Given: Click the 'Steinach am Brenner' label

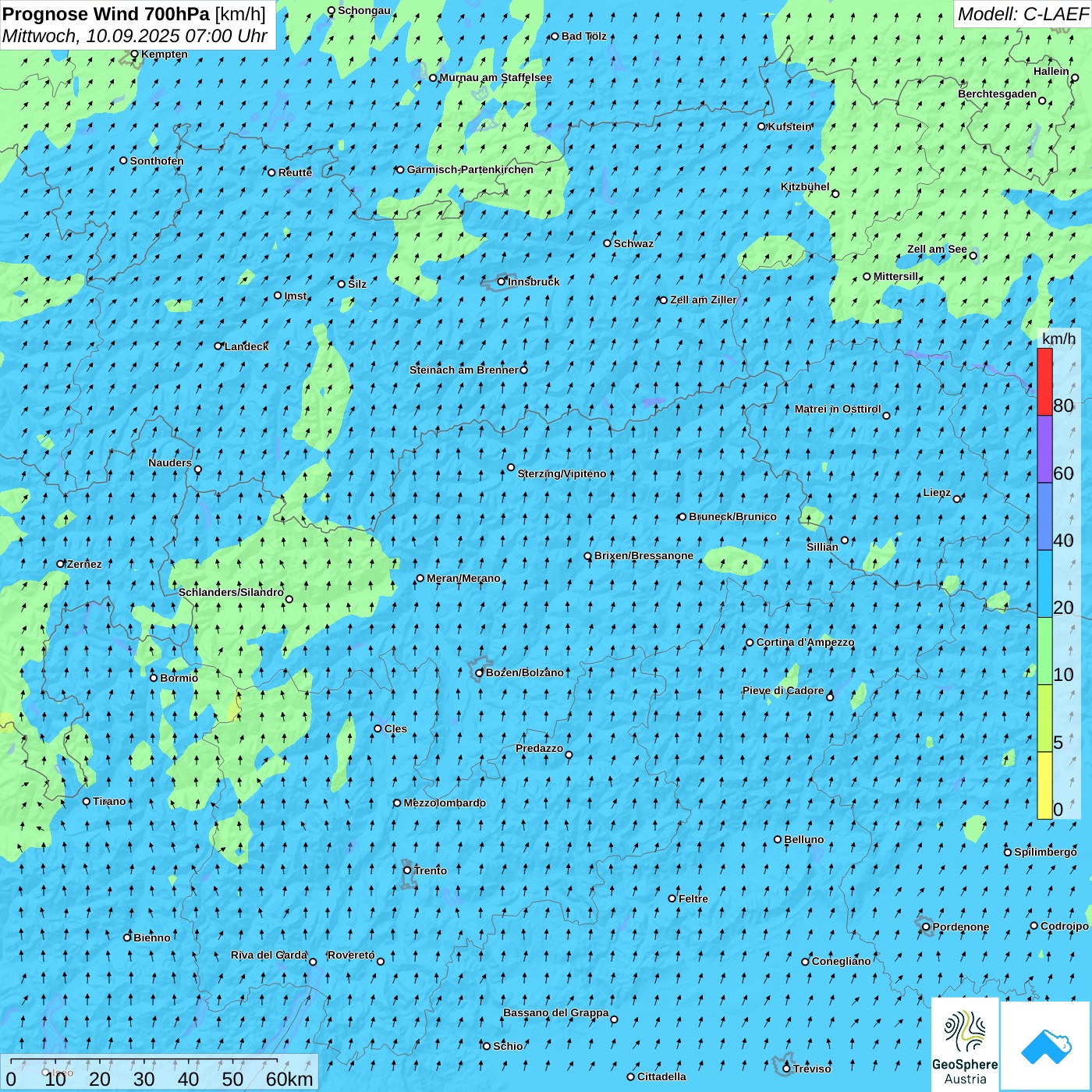Looking at the screenshot, I should [464, 370].
